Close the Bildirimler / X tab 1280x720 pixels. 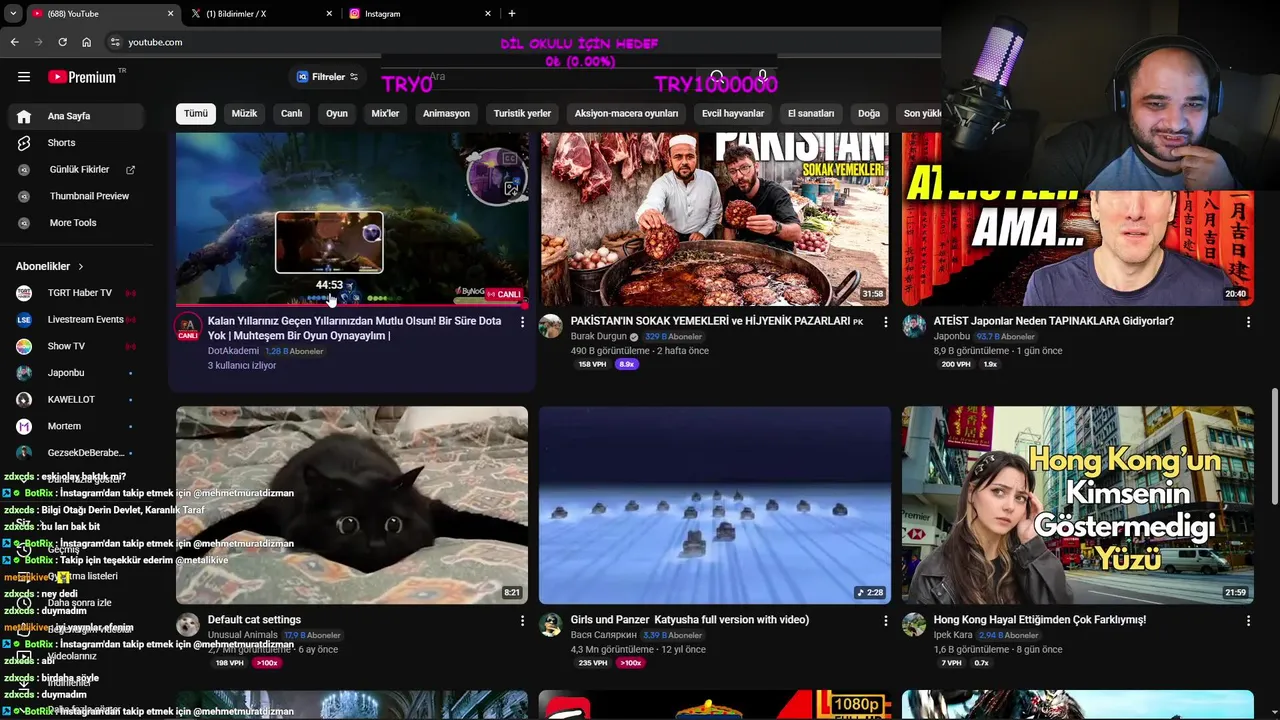329,14
